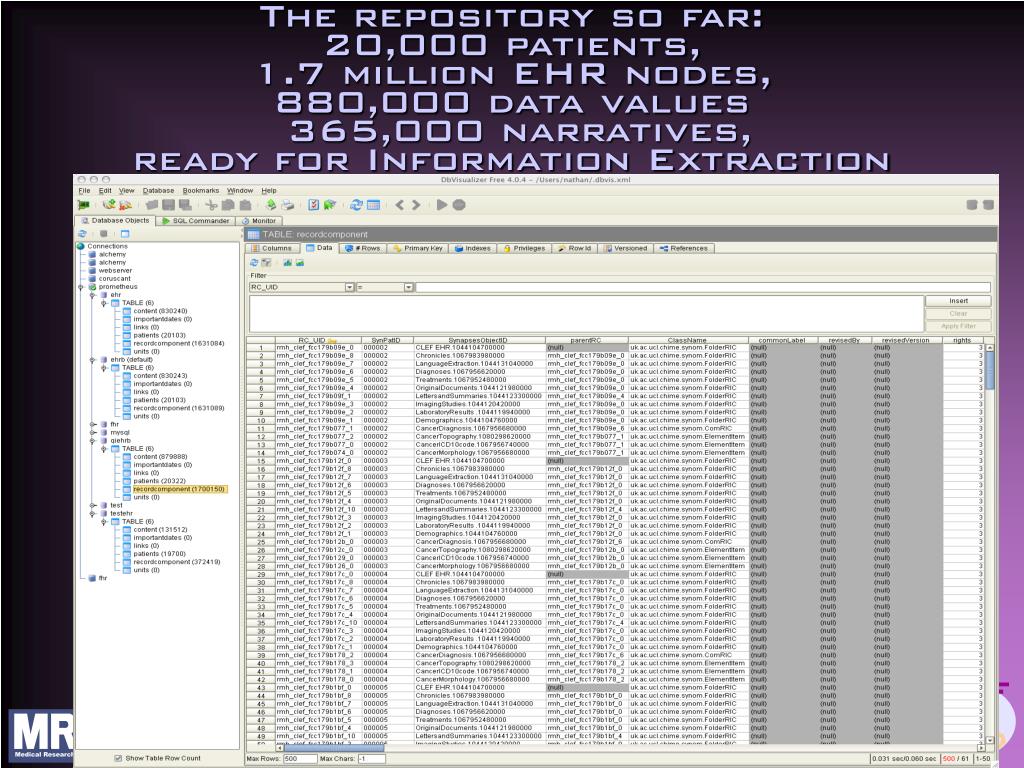
Task: Click the green export arrow icon beside Print
Action: pos(271,205)
